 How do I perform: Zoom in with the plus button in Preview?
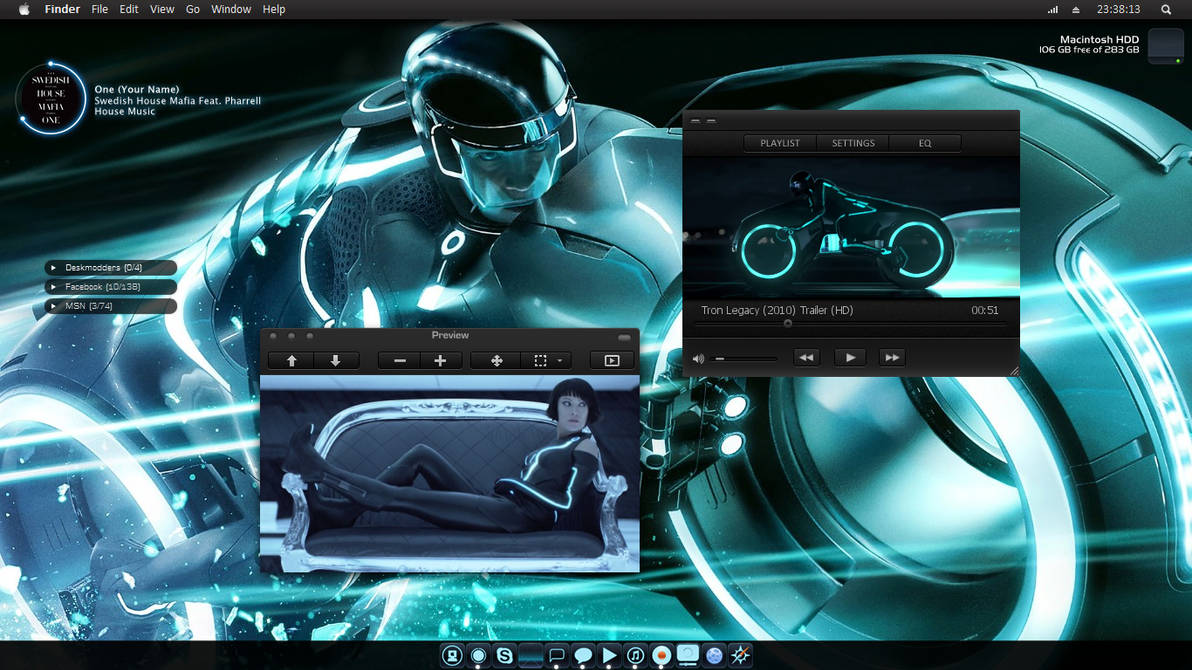[x=440, y=360]
